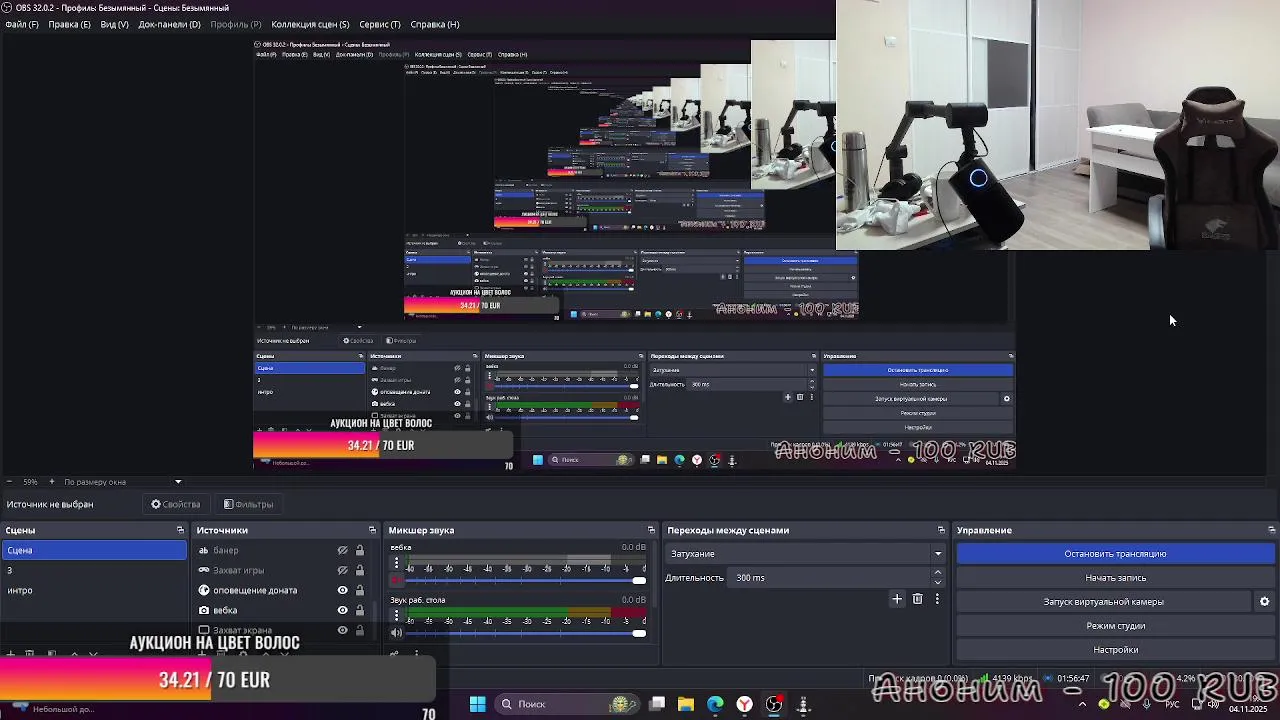Open source Фильтры button
This screenshot has width=1280, height=720.
(x=248, y=504)
